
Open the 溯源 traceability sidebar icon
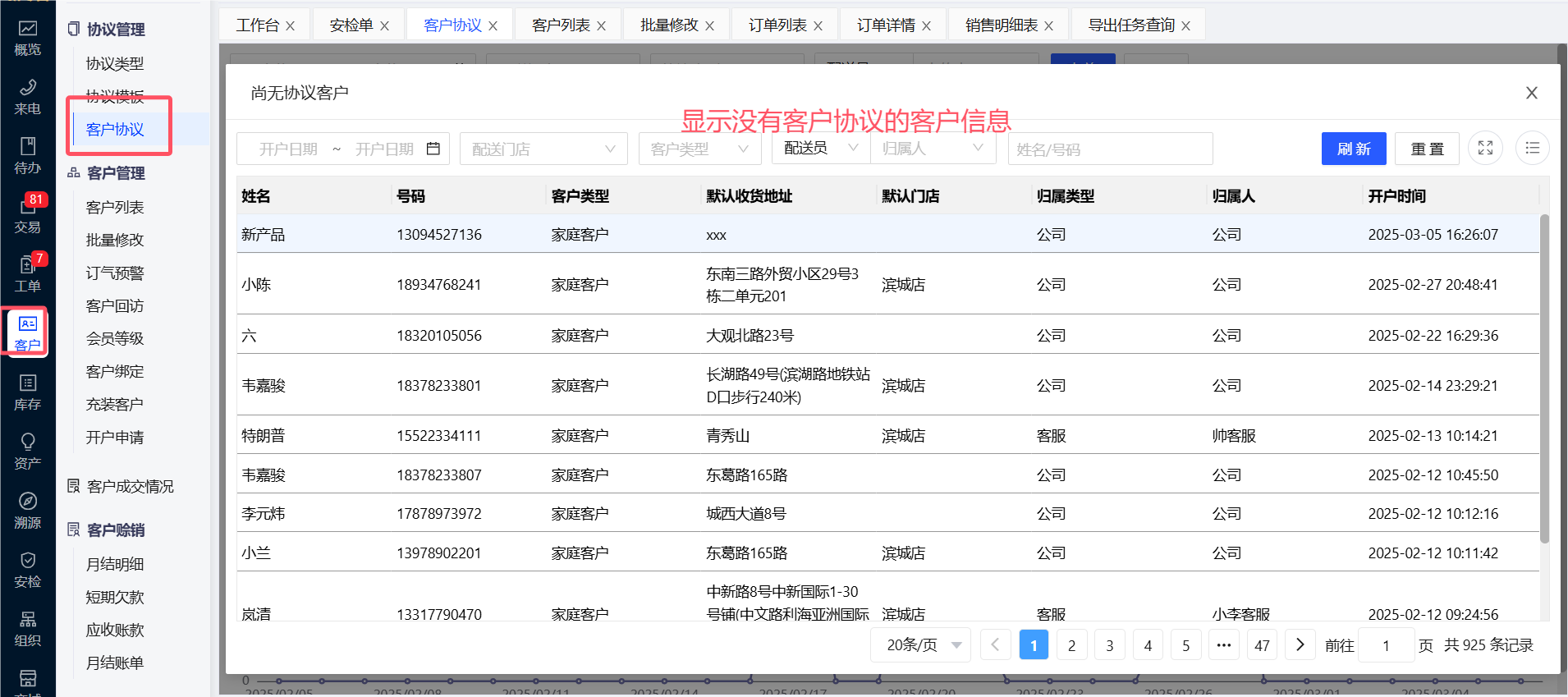[27, 510]
